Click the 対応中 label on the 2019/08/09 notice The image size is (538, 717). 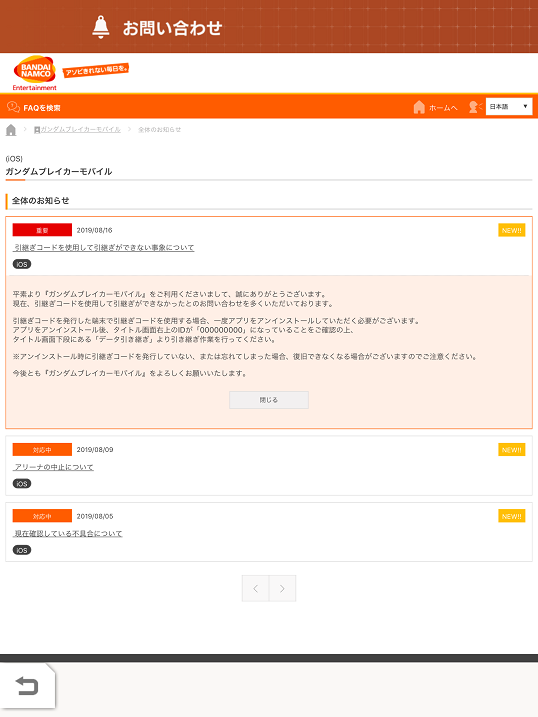[x=42, y=450]
